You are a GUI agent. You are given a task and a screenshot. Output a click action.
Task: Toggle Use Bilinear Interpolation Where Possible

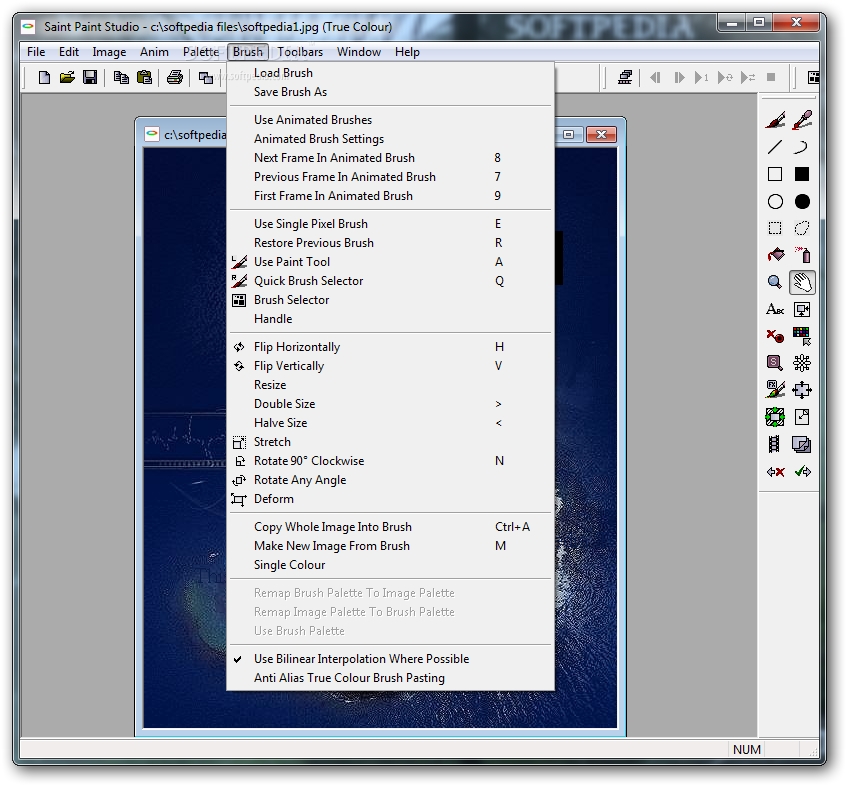point(390,659)
